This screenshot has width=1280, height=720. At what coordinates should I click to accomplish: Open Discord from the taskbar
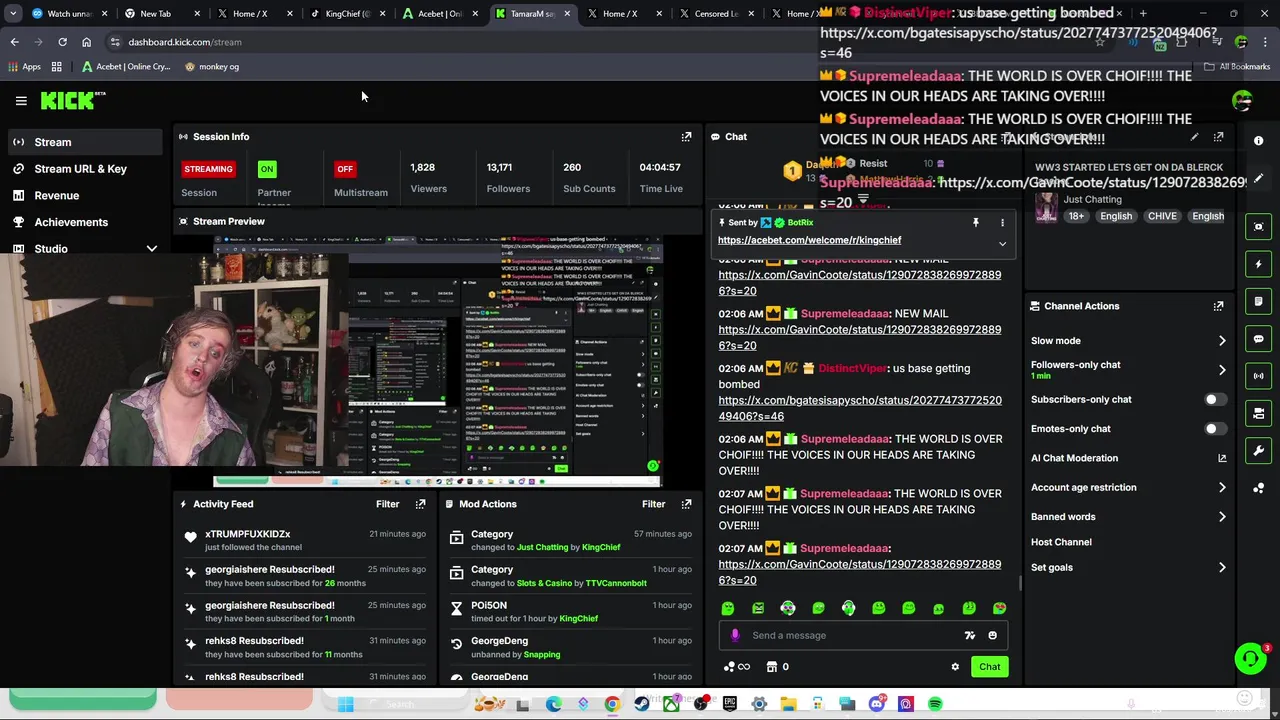(877, 704)
